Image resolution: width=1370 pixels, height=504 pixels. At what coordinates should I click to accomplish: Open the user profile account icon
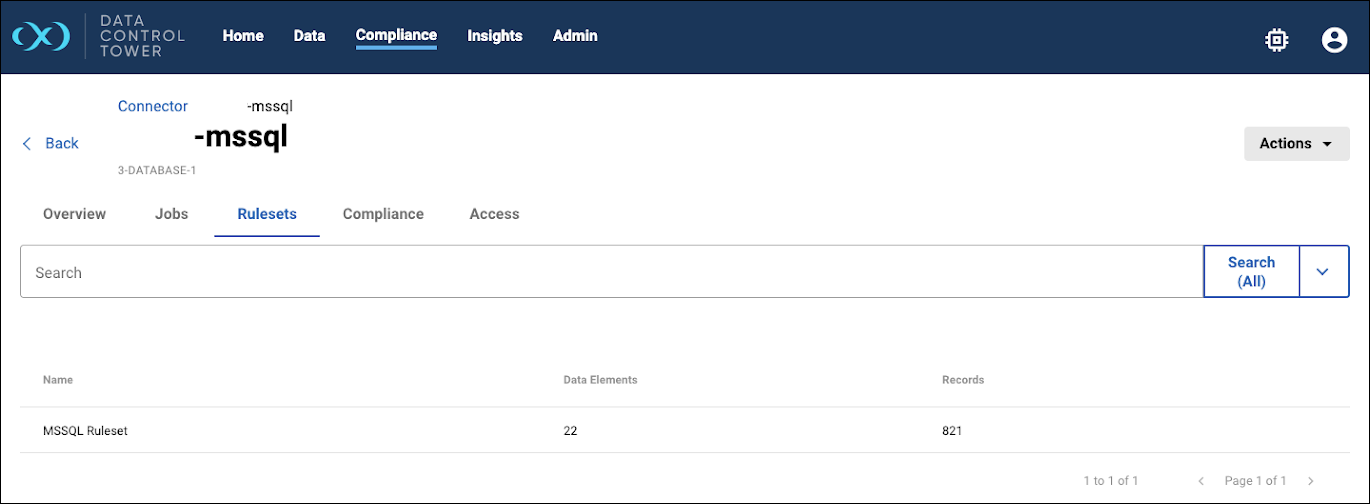[1334, 39]
